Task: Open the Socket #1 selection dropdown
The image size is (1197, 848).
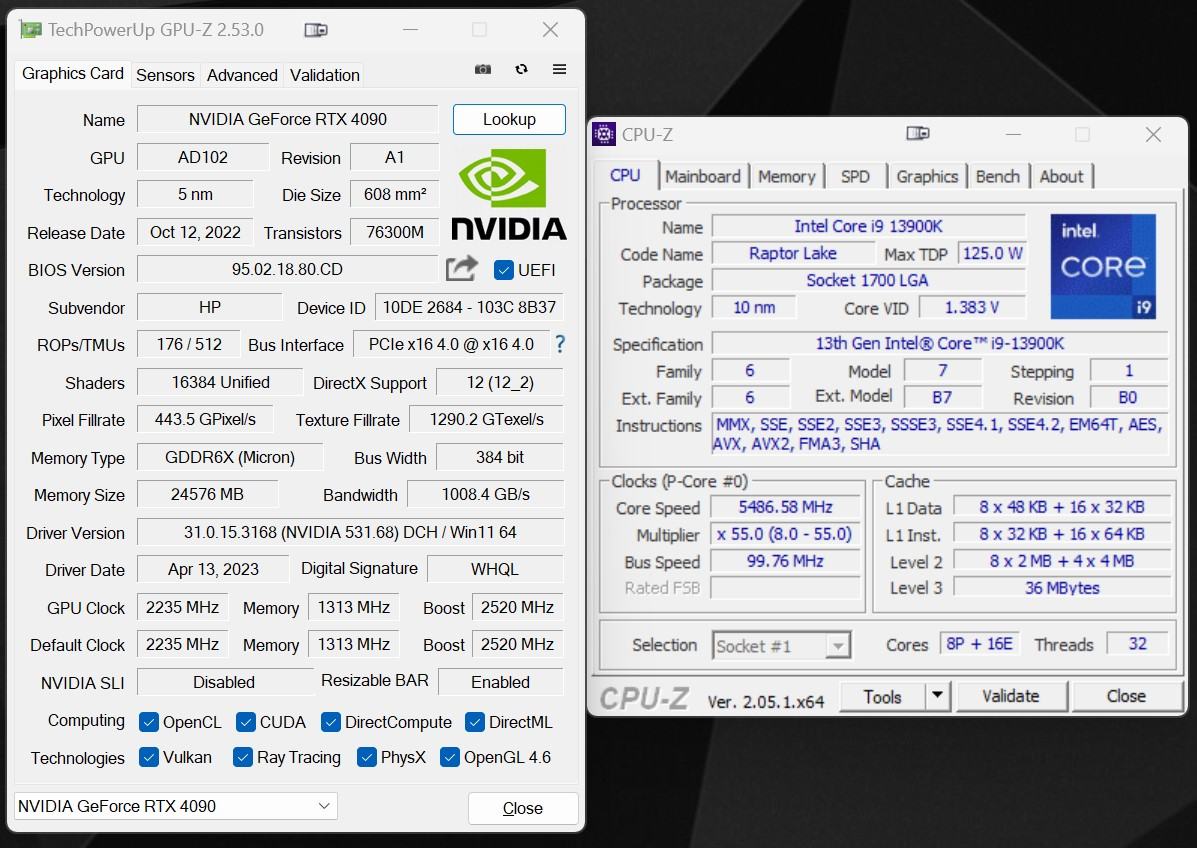Action: click(782, 646)
